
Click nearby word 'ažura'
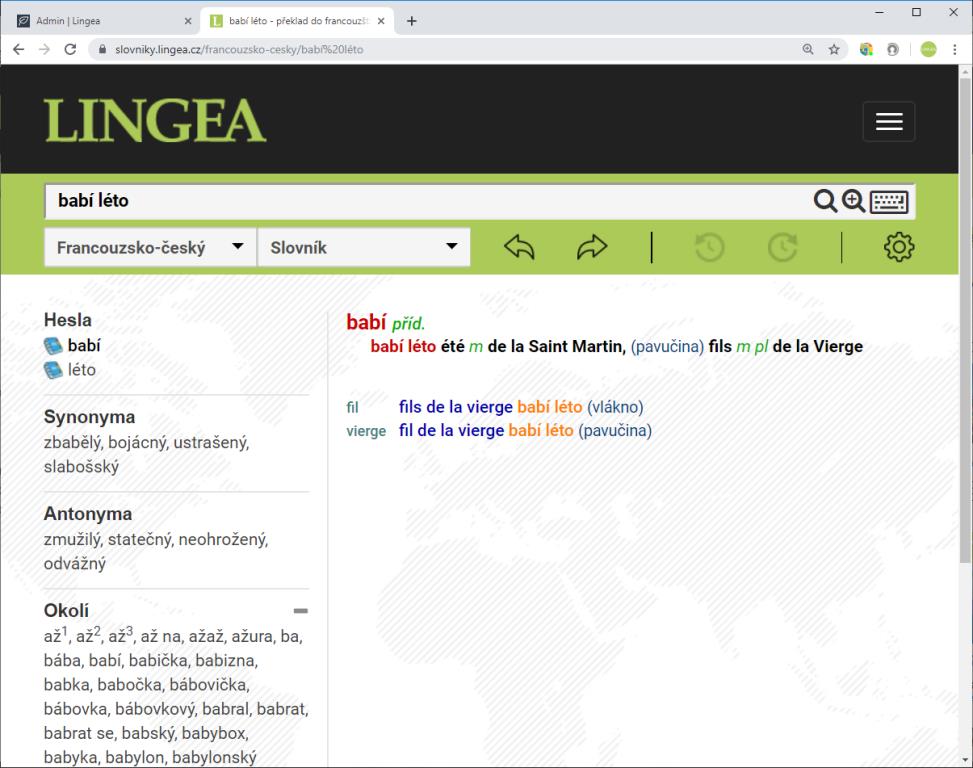[x=251, y=636]
